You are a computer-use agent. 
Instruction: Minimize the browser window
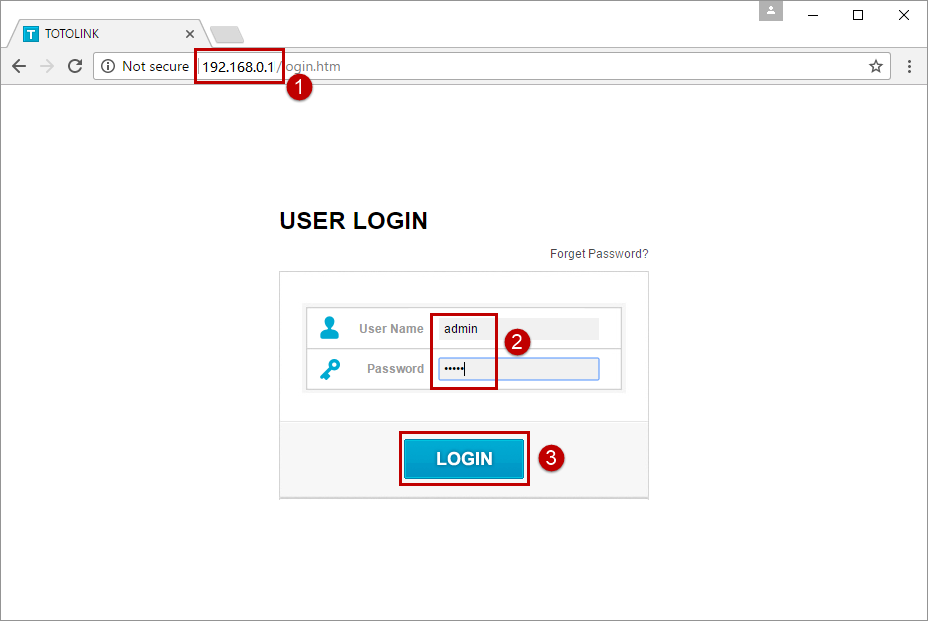[x=813, y=15]
